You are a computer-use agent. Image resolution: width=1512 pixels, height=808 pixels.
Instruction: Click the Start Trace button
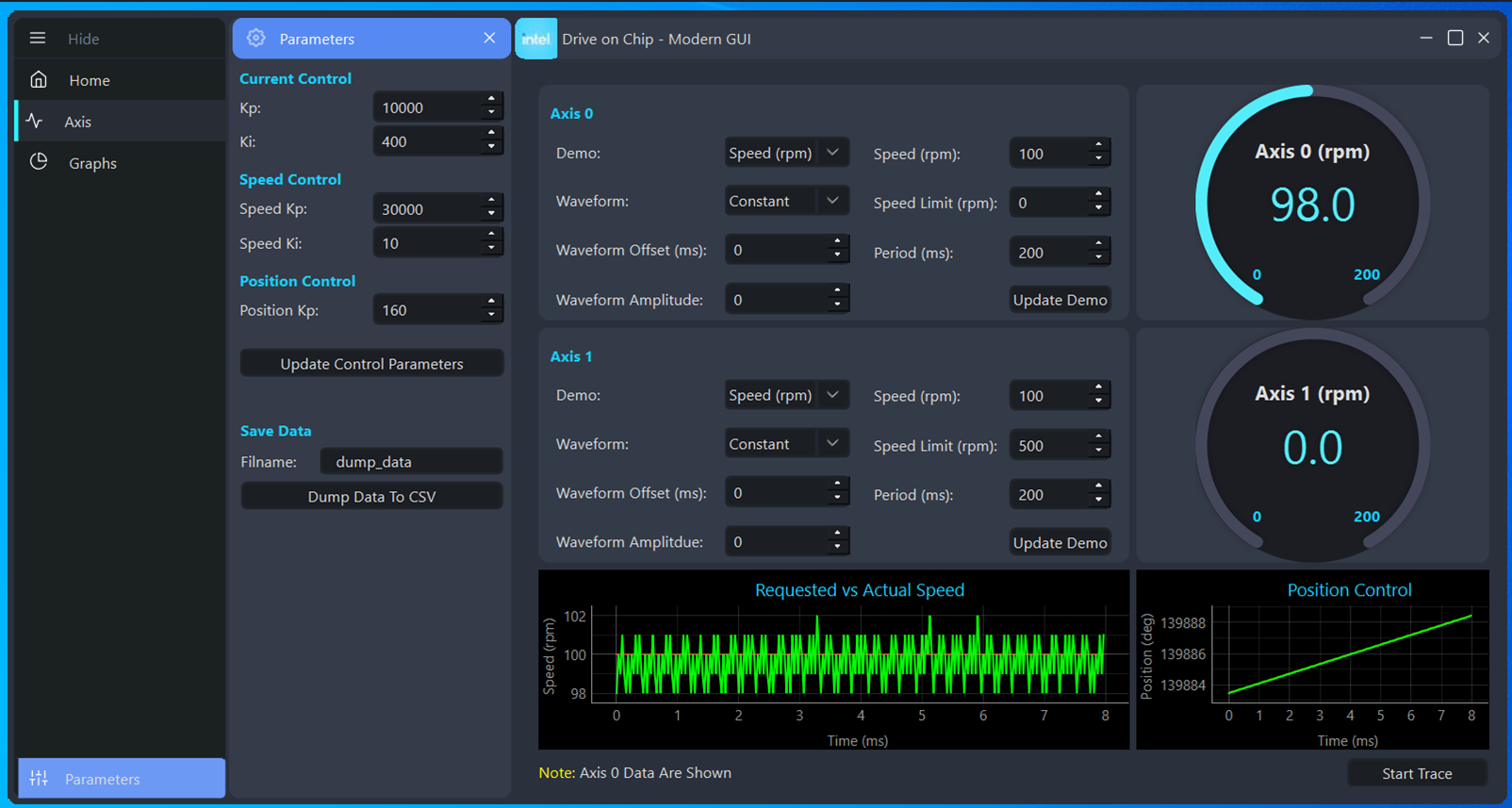(1417, 773)
